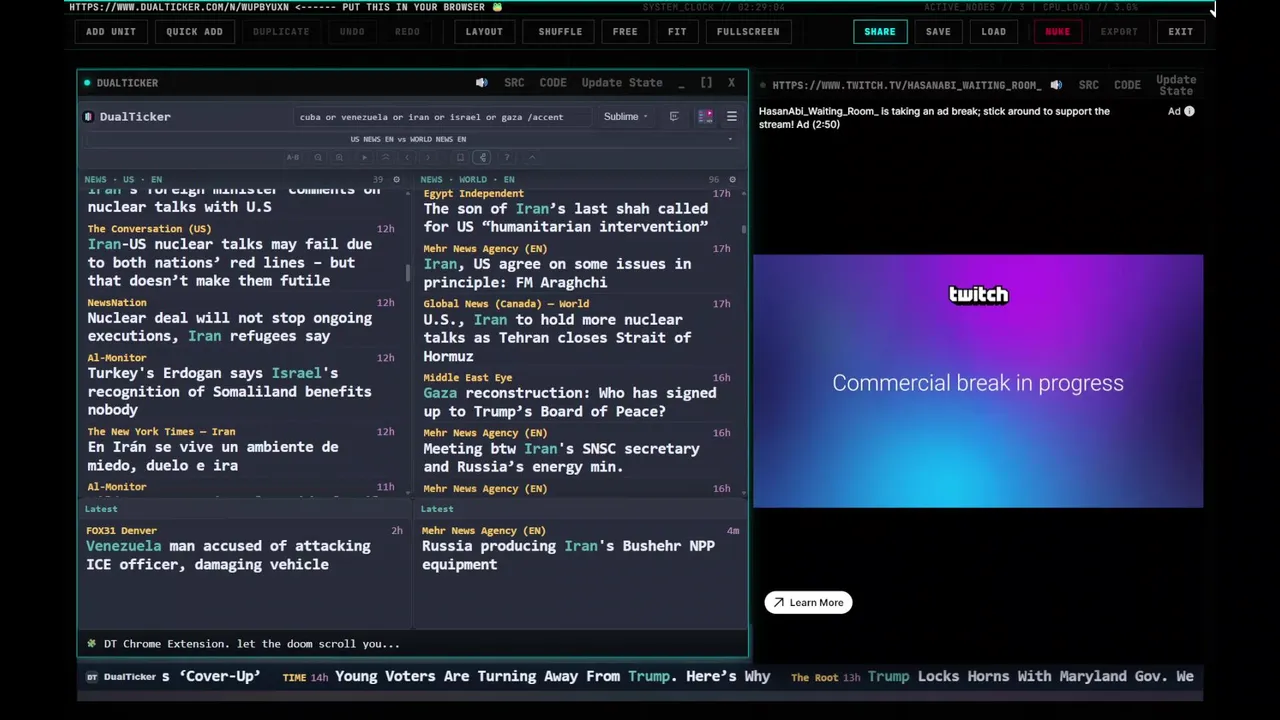
Task: Click the colorful layout grid icon
Action: (x=705, y=117)
